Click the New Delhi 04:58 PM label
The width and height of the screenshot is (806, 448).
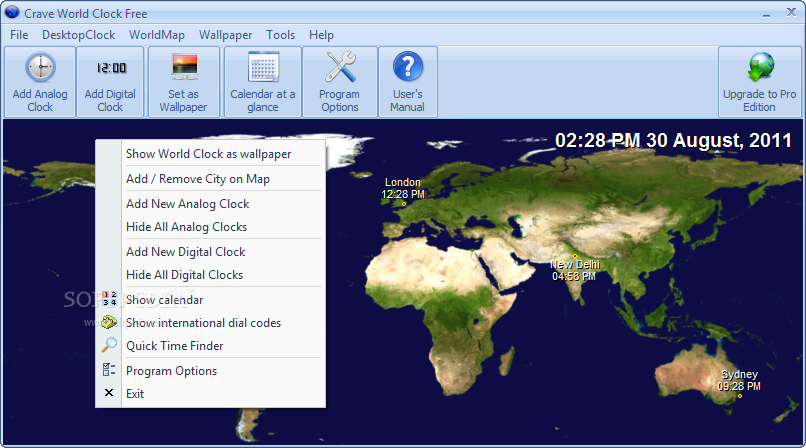click(x=575, y=270)
